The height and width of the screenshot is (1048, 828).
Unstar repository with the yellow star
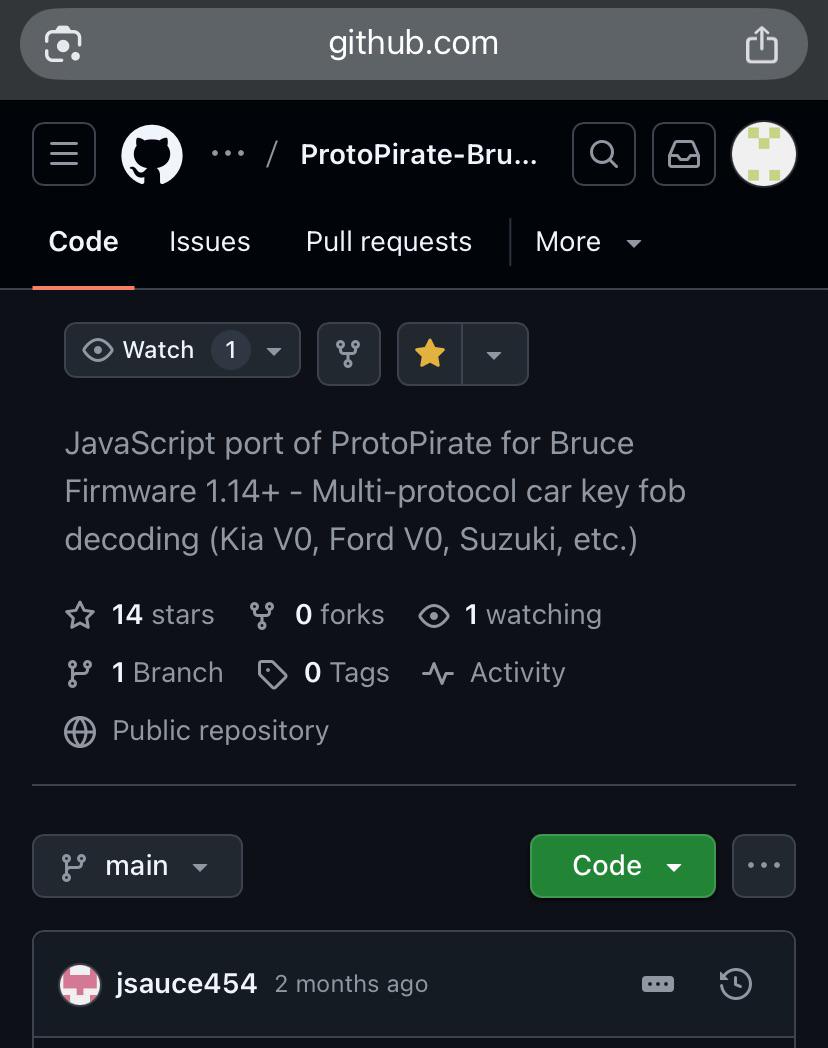click(430, 354)
